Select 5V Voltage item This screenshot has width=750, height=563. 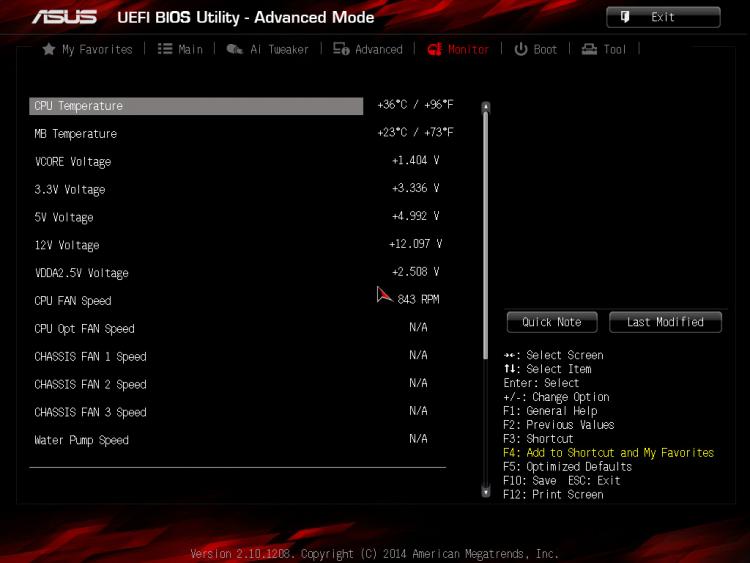tap(64, 218)
